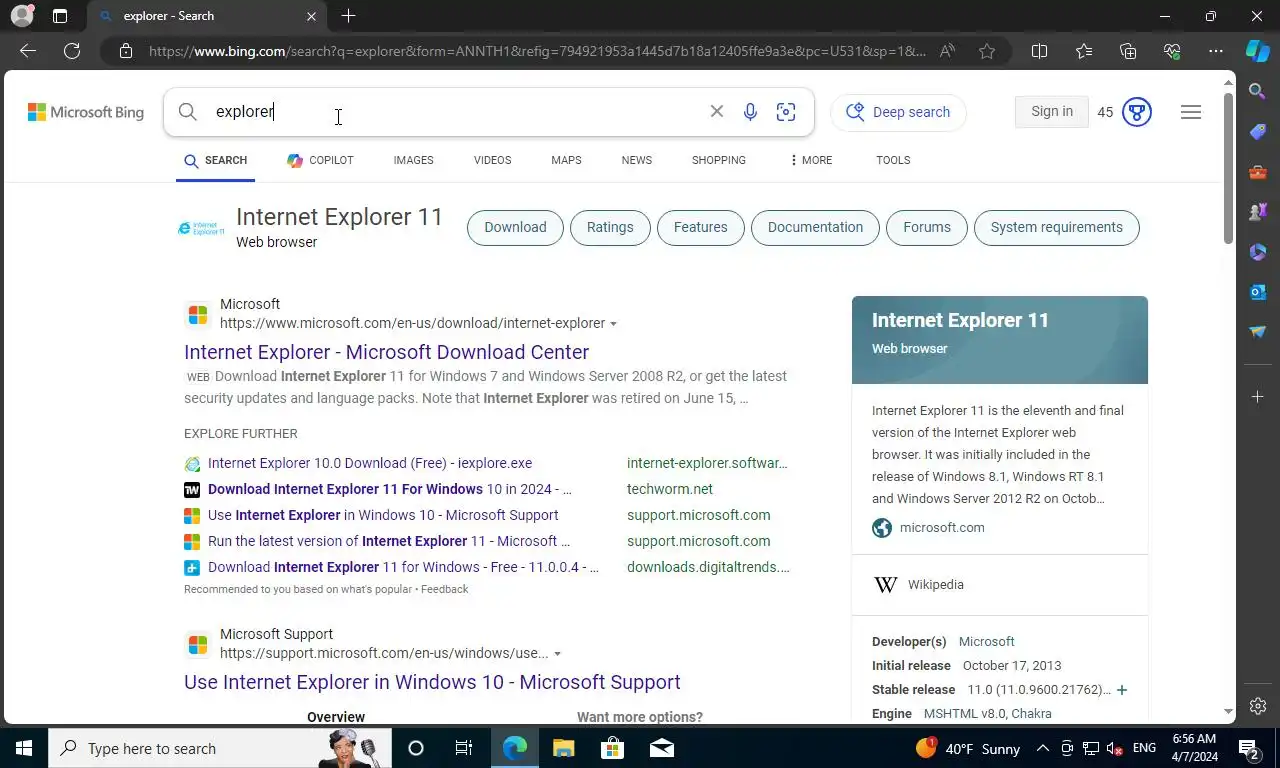Activate Read aloud in address bar
This screenshot has width=1280, height=768.
point(947,51)
